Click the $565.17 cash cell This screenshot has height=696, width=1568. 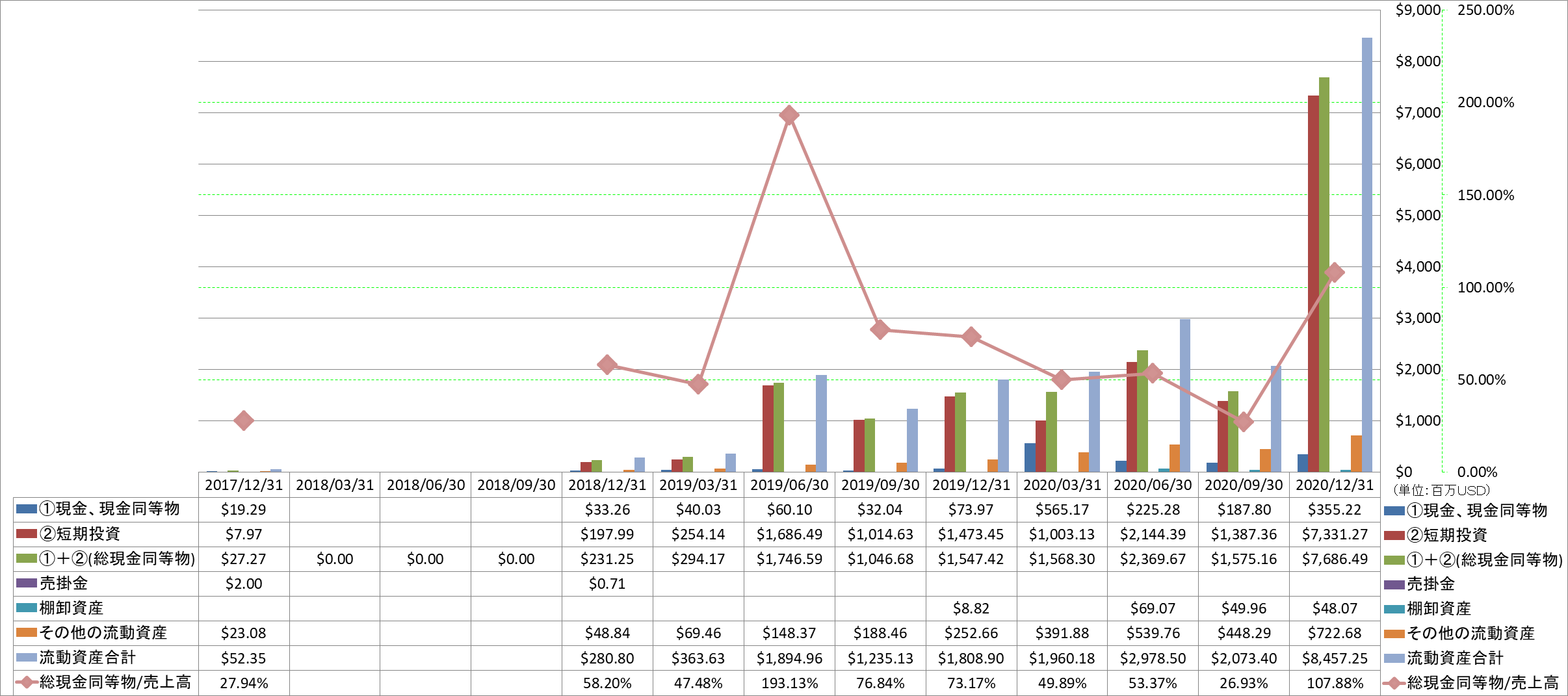[x=1062, y=509]
